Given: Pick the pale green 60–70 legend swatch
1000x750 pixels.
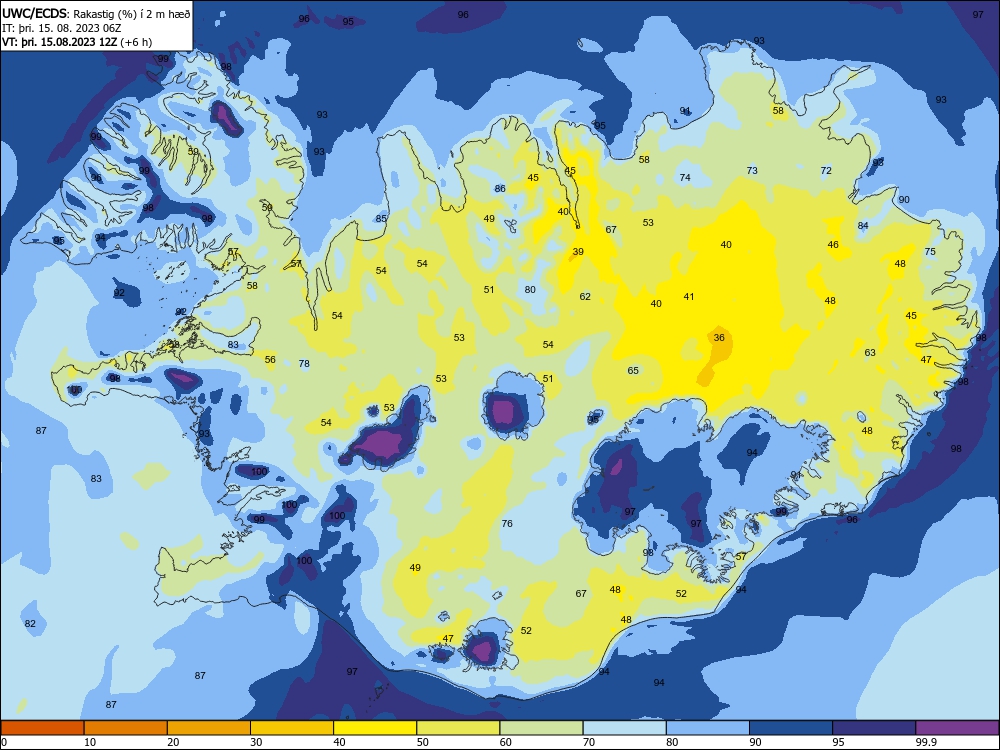Looking at the screenshot, I should click(x=541, y=728).
